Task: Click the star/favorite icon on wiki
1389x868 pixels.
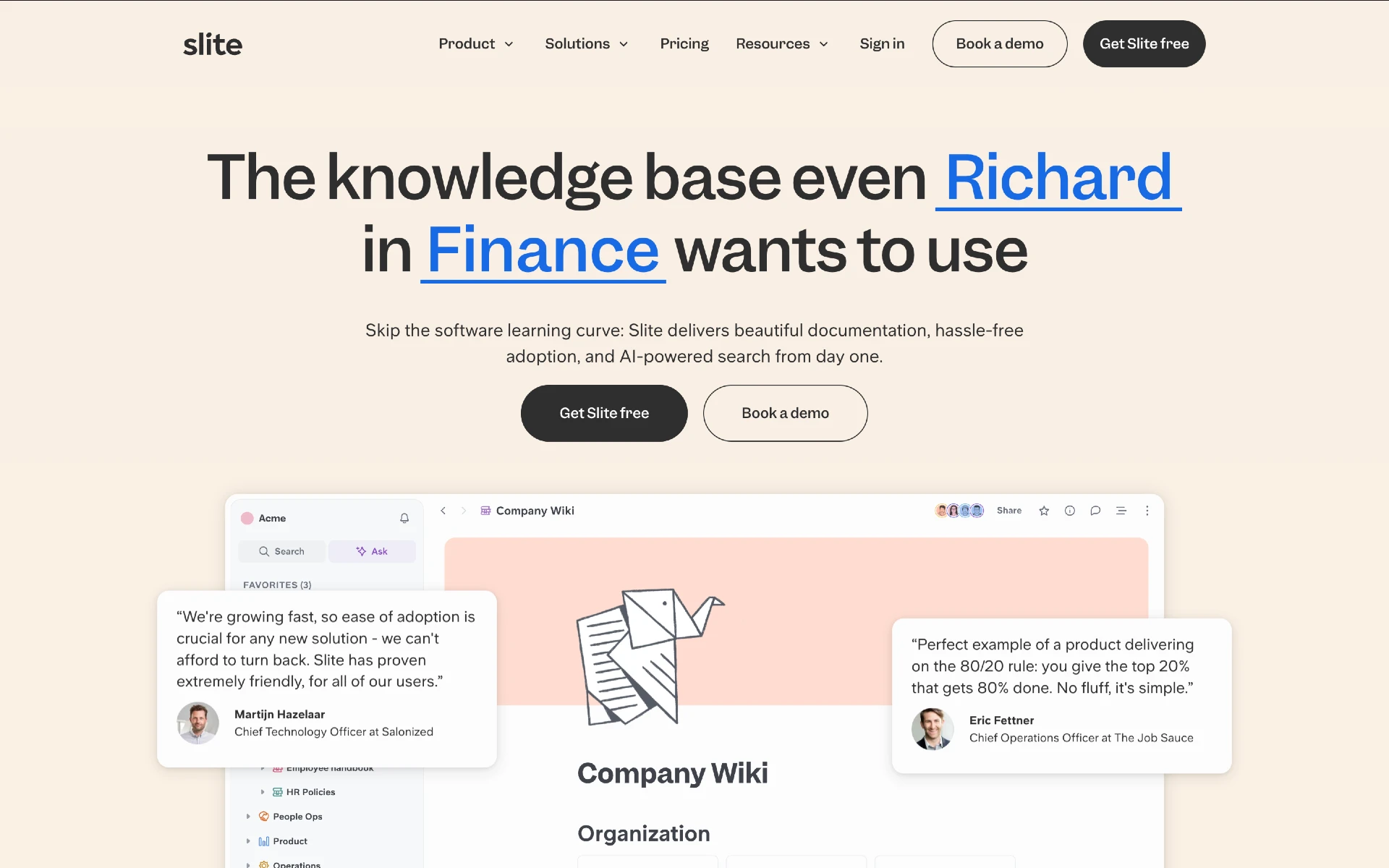Action: 1044,511
